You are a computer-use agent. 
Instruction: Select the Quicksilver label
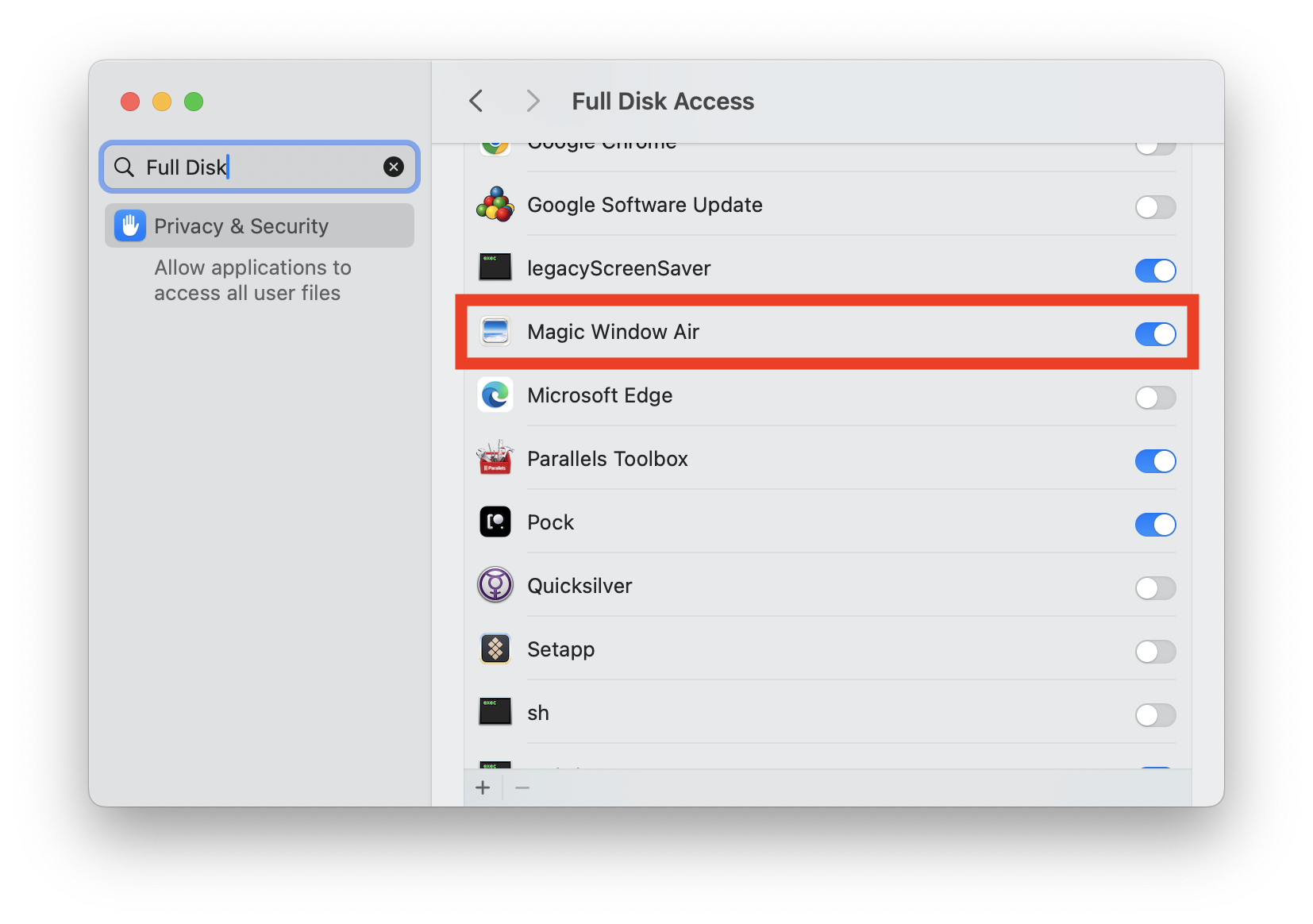coord(579,586)
